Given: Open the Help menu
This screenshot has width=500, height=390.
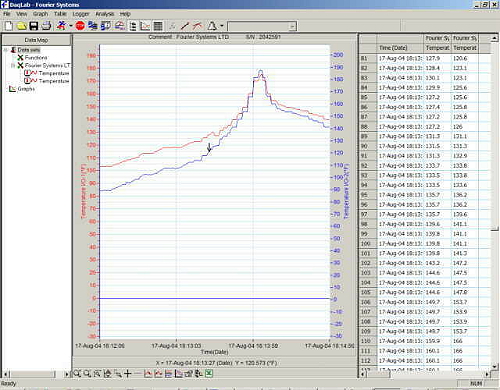Looking at the screenshot, I should coord(125,14).
